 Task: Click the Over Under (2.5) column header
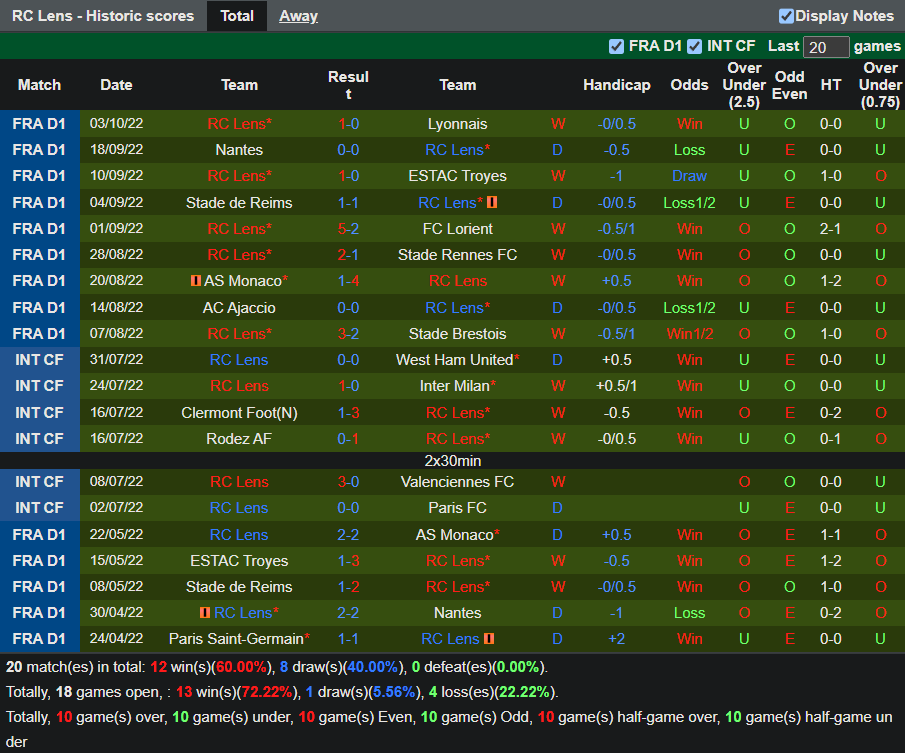(x=744, y=85)
